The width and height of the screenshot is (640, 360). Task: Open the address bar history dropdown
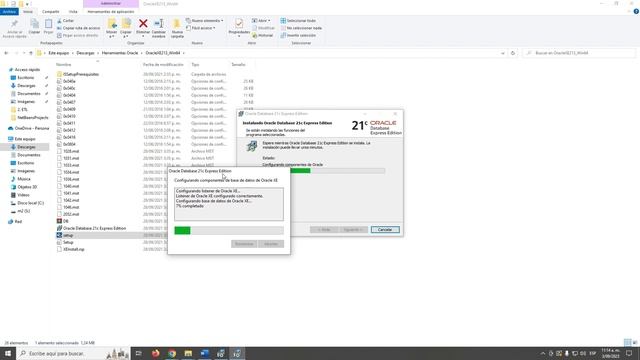point(503,53)
